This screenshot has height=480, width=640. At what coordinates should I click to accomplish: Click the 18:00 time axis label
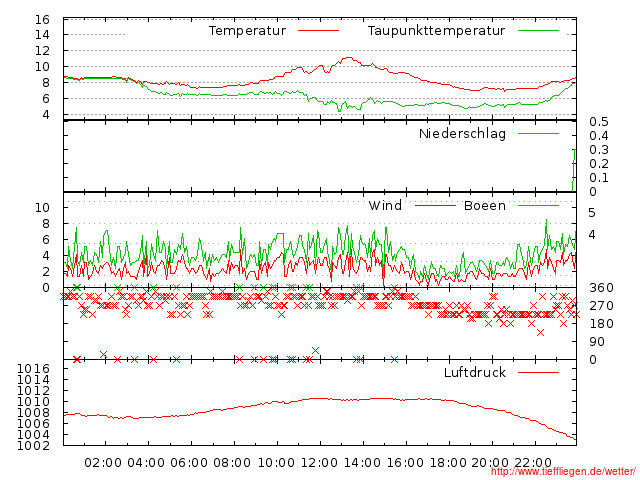click(x=448, y=463)
